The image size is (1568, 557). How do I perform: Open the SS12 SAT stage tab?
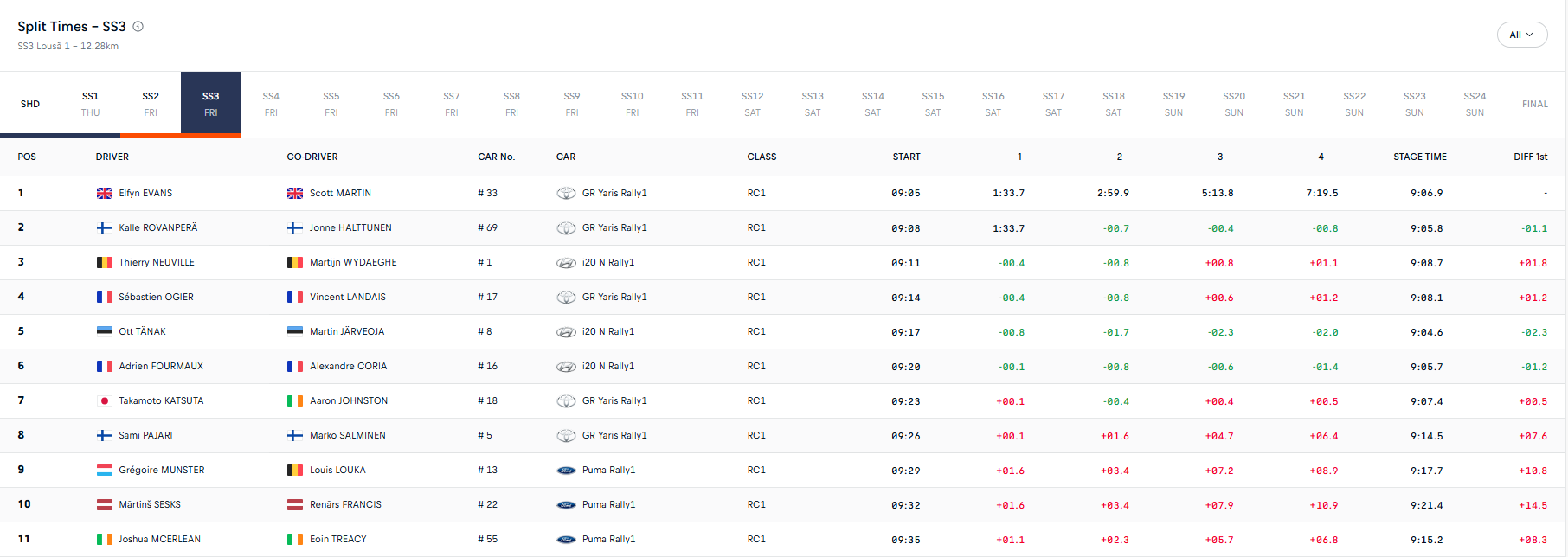[x=753, y=104]
